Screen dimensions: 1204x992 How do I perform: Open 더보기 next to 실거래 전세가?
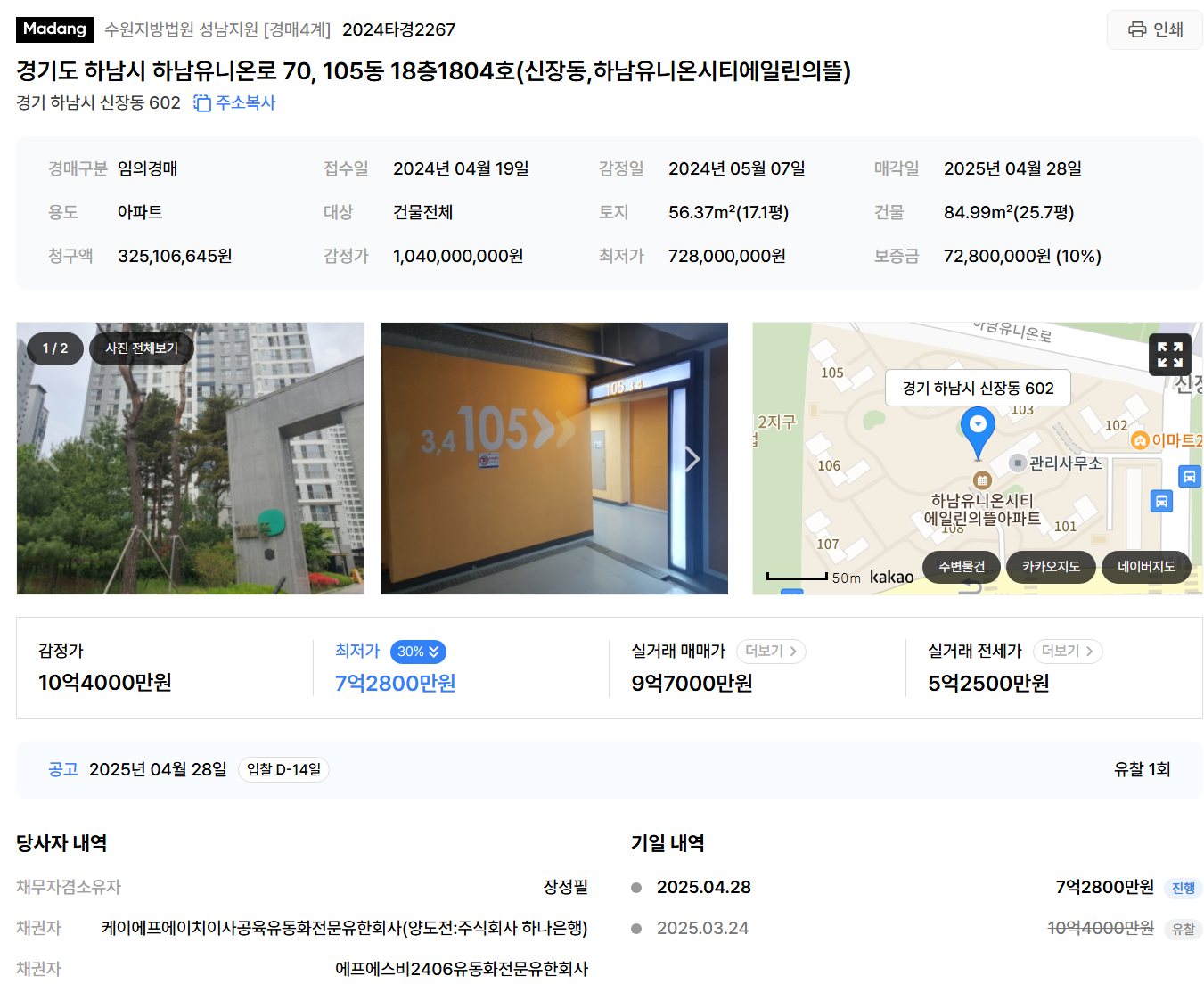[1068, 652]
